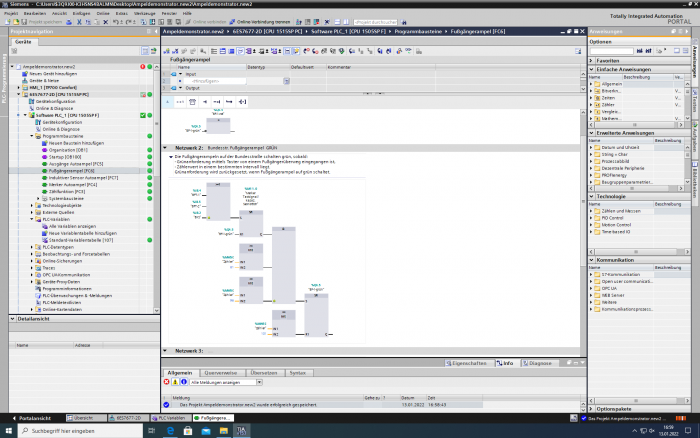Open Gerätekonfiguration under Software PLC_1

click(62, 122)
